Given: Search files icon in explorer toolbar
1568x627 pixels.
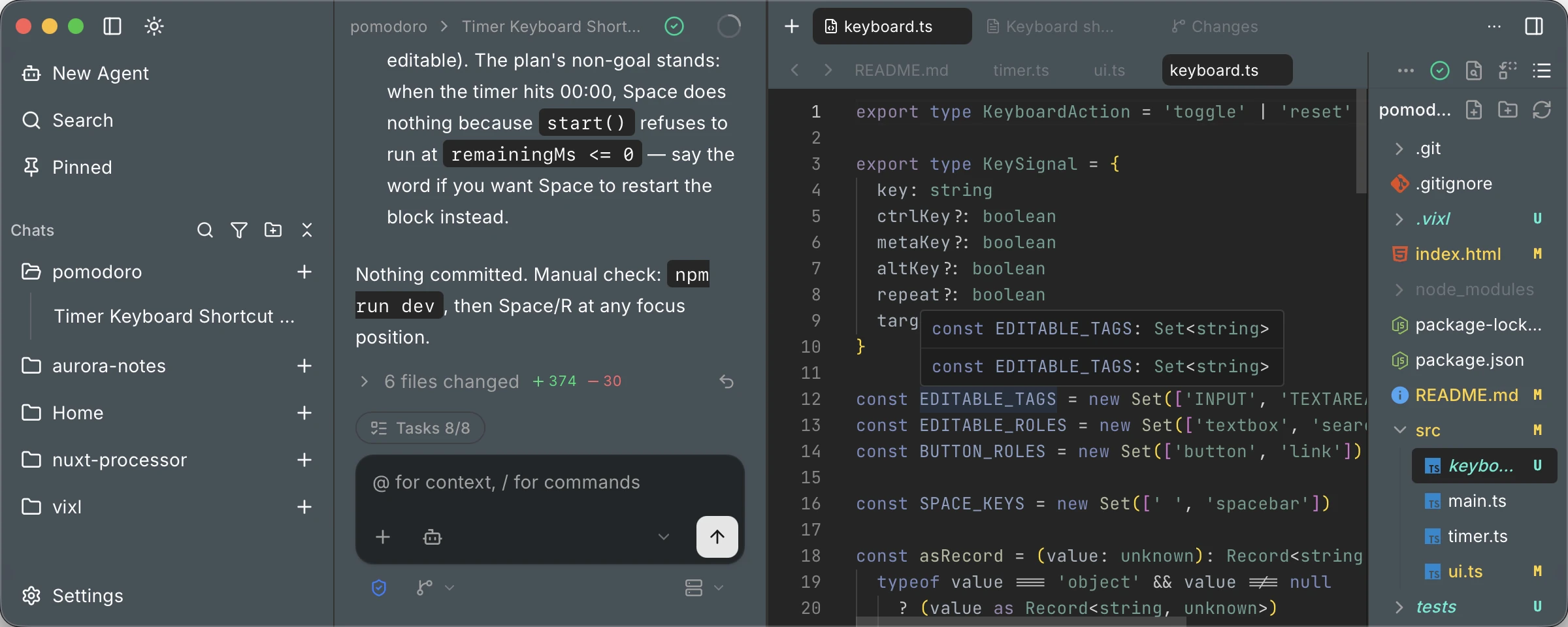Looking at the screenshot, I should (x=1474, y=71).
